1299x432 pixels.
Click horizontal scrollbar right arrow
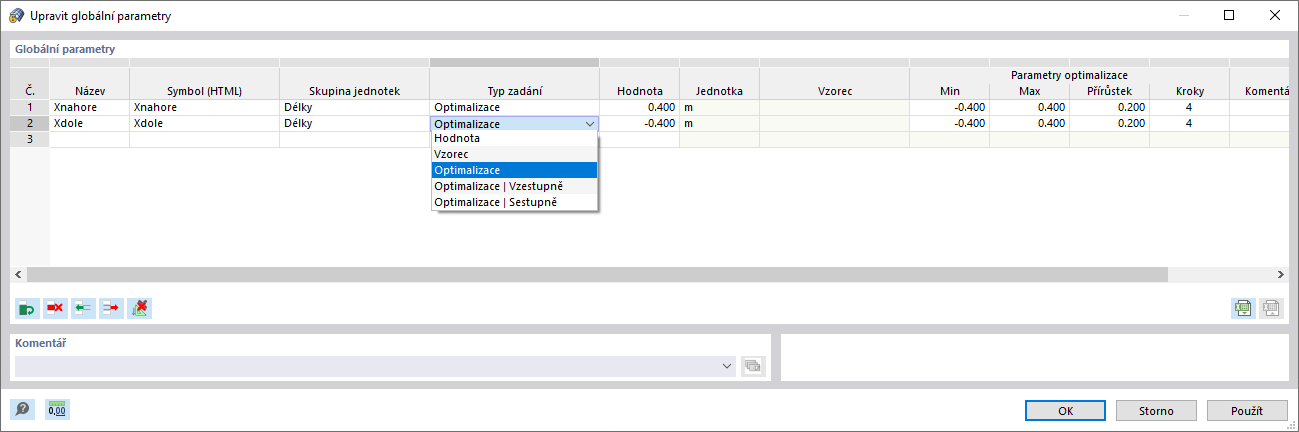[1281, 274]
